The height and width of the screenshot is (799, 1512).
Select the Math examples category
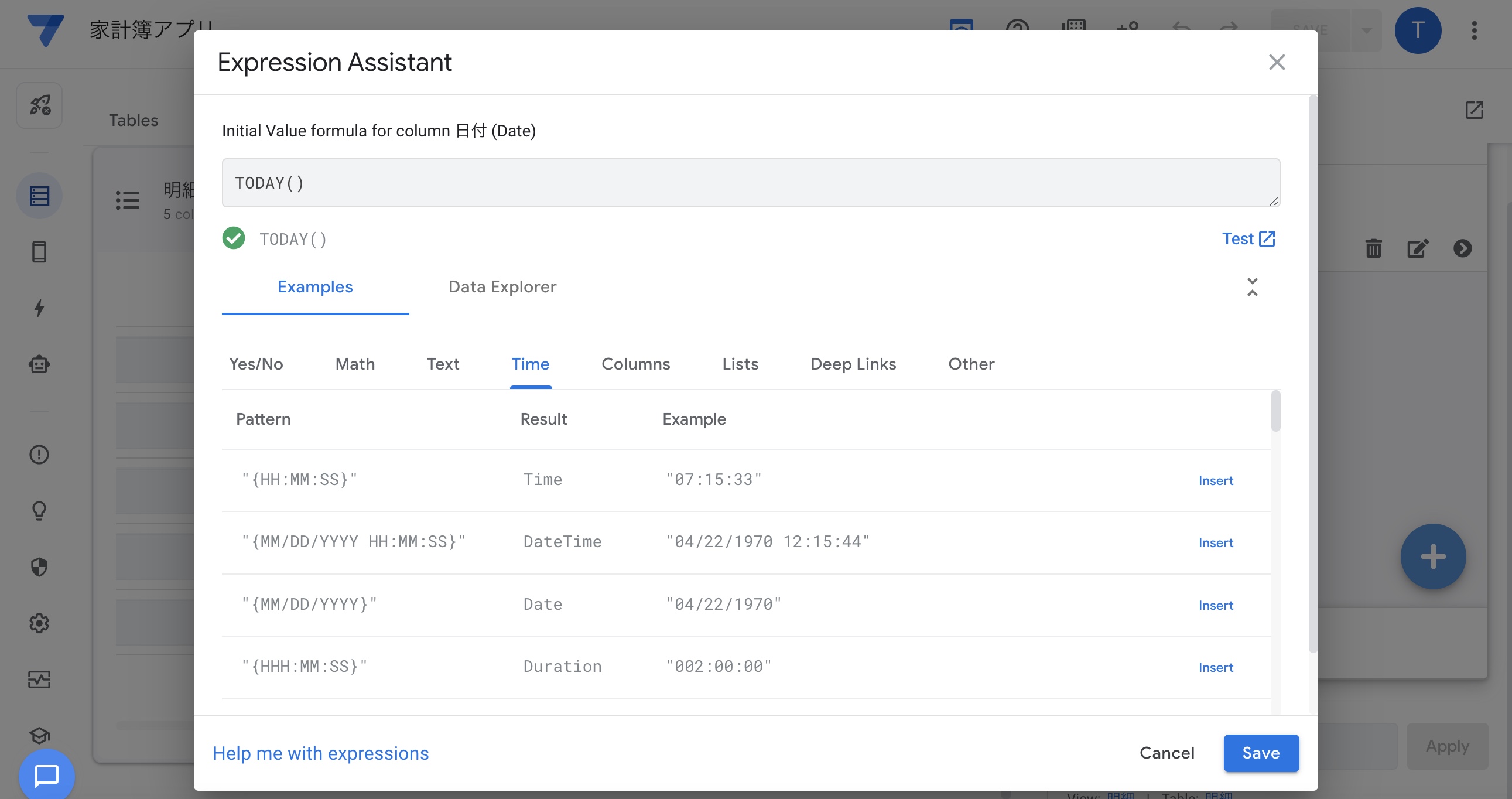pos(354,364)
